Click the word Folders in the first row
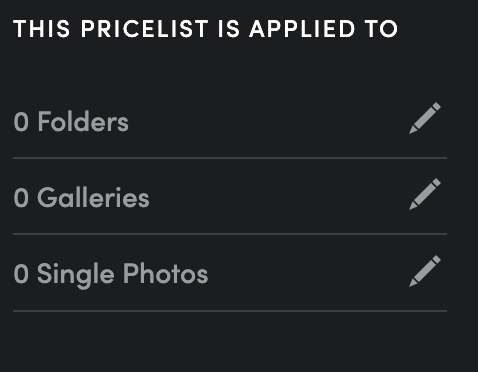This screenshot has width=478, height=372. [x=83, y=122]
